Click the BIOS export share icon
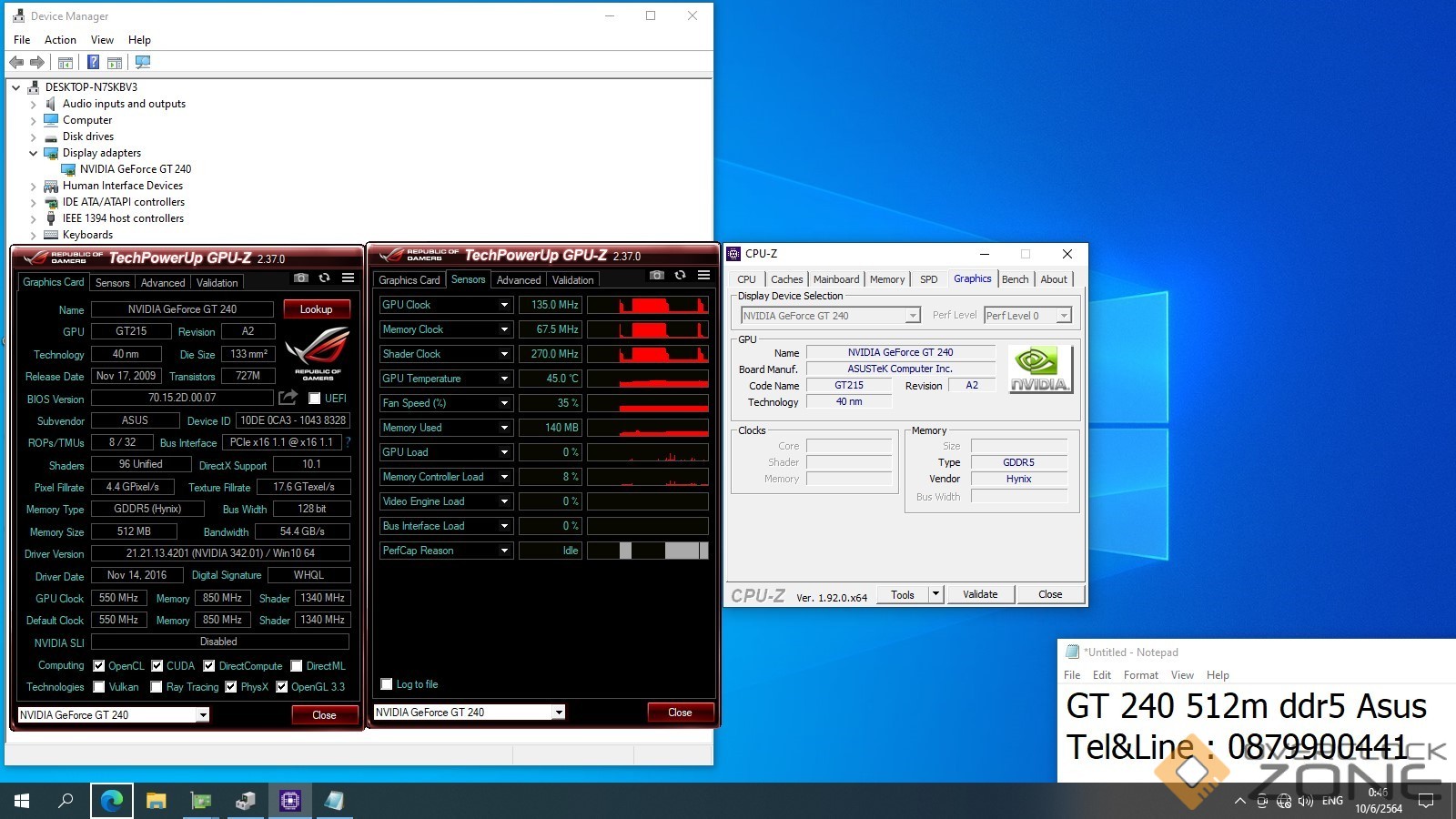 288,398
